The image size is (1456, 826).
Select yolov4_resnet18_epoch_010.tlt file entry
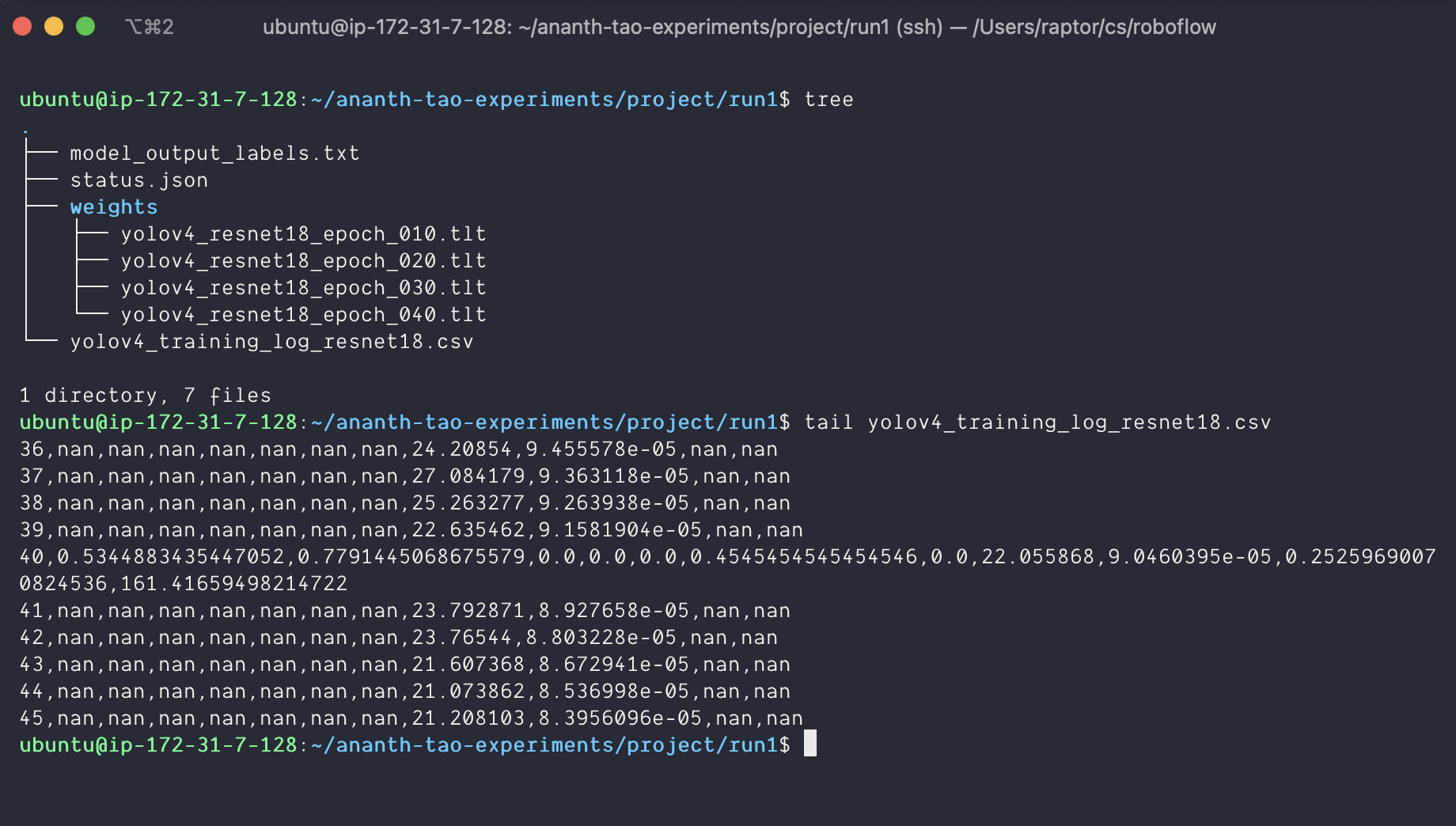[303, 234]
